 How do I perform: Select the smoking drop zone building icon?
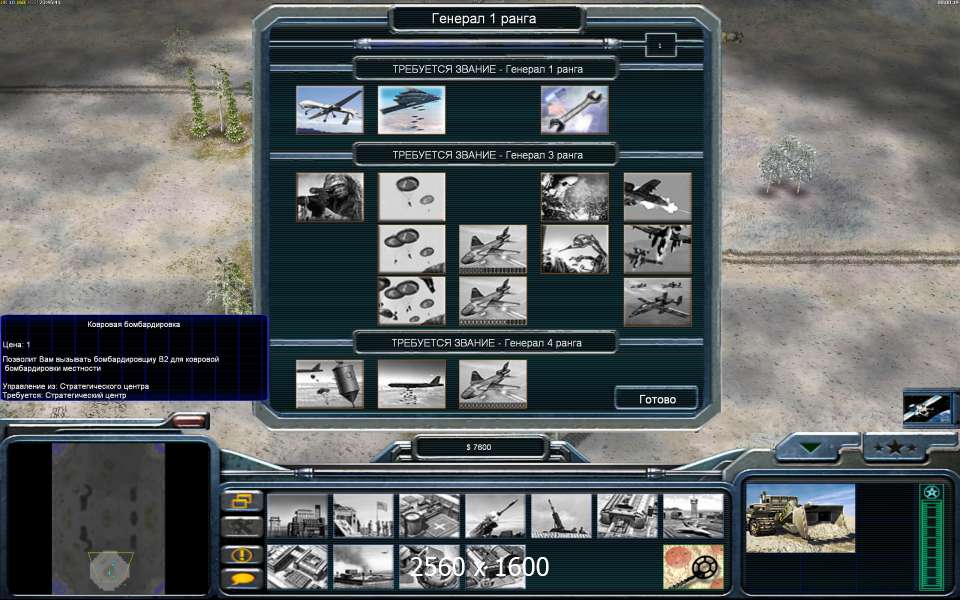point(363,567)
